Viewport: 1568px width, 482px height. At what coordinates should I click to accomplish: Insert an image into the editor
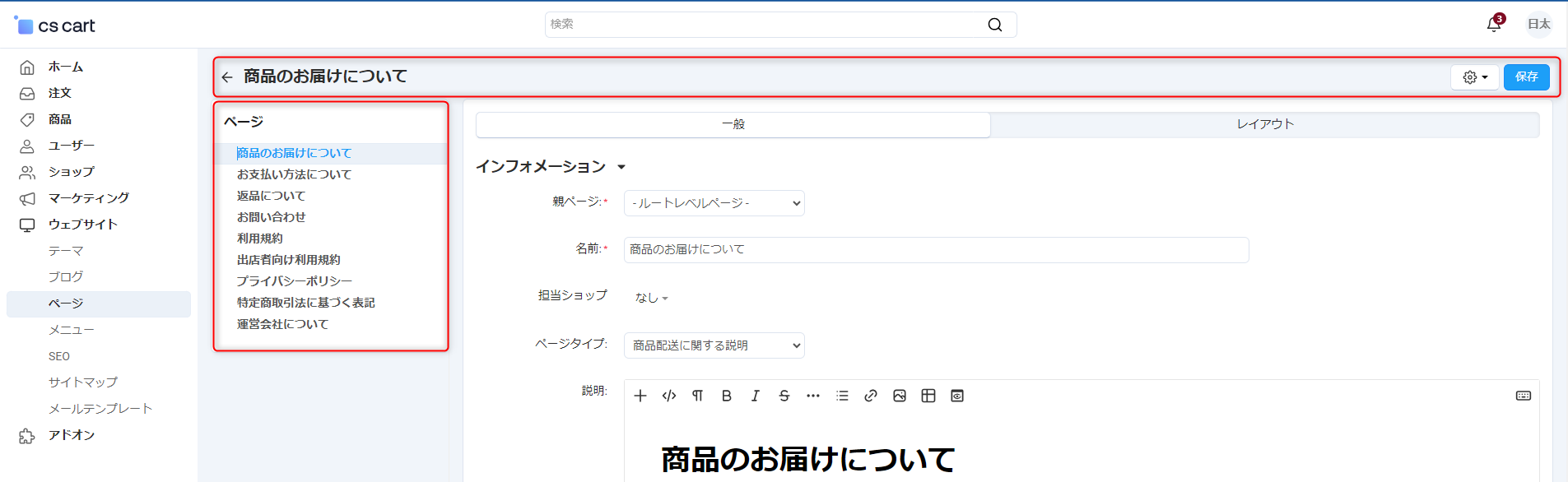[899, 396]
